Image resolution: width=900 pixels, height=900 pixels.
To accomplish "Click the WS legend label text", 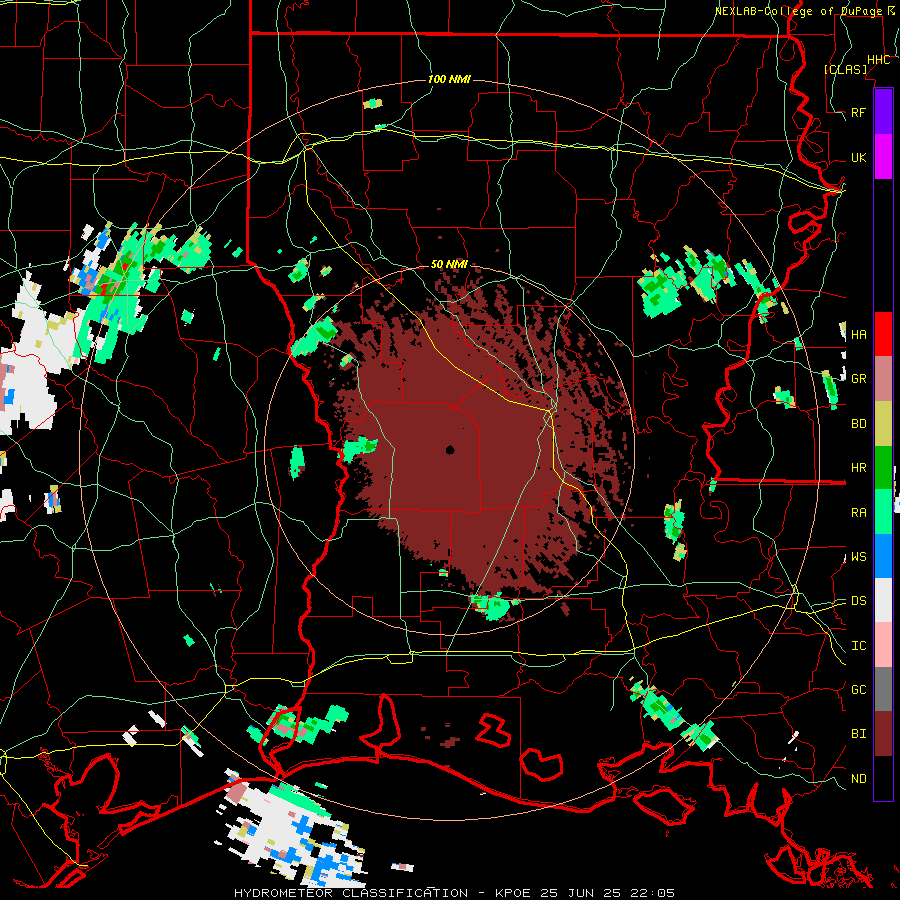I will (x=859, y=557).
